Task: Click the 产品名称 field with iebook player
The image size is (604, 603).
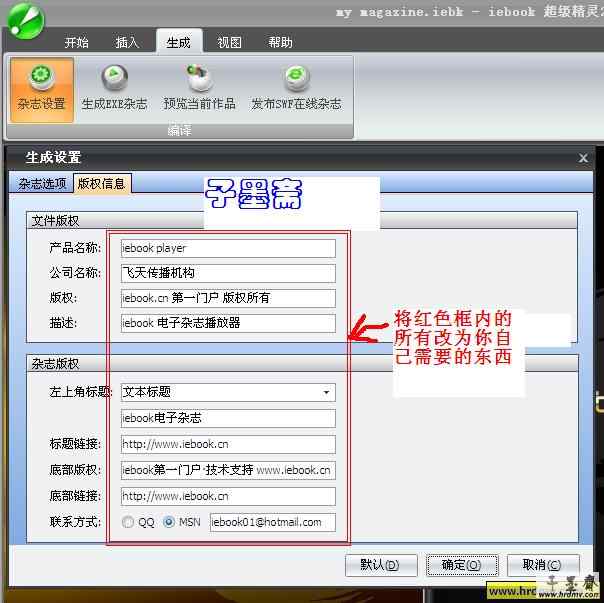Action: coord(228,248)
